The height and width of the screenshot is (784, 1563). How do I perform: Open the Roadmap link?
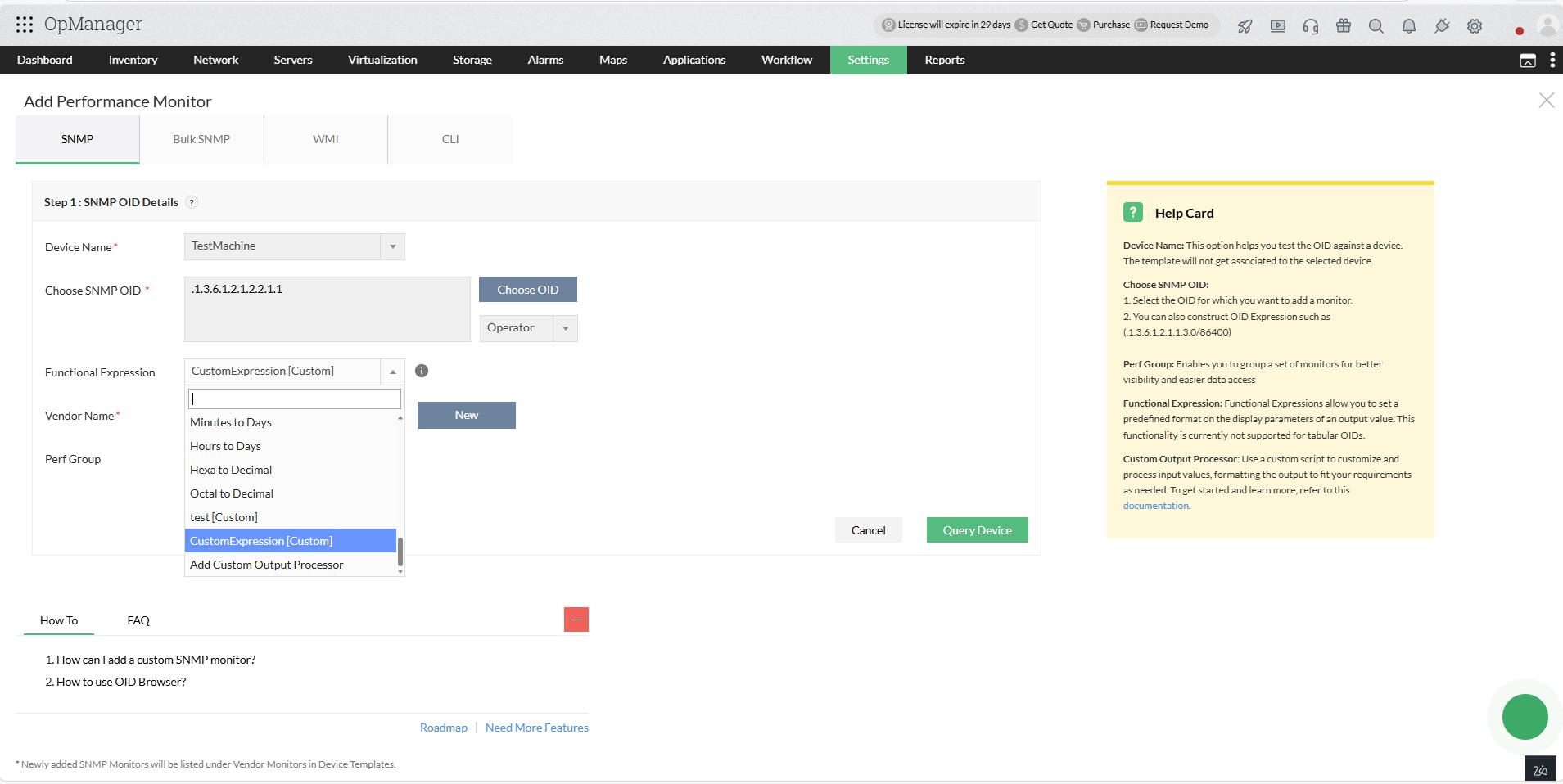tap(444, 728)
